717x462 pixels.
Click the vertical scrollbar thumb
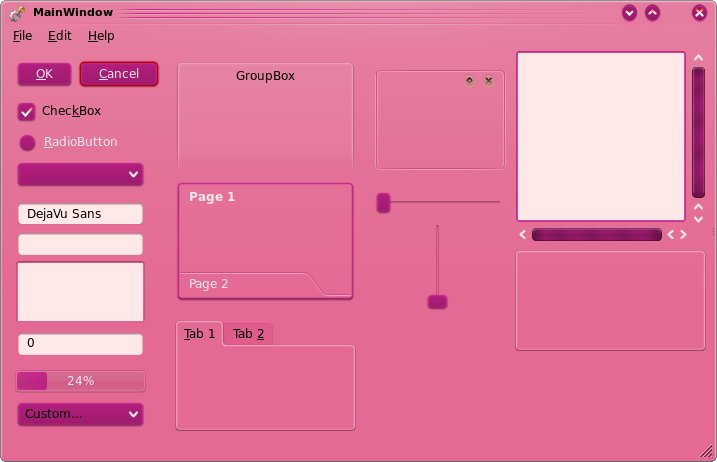pos(698,132)
